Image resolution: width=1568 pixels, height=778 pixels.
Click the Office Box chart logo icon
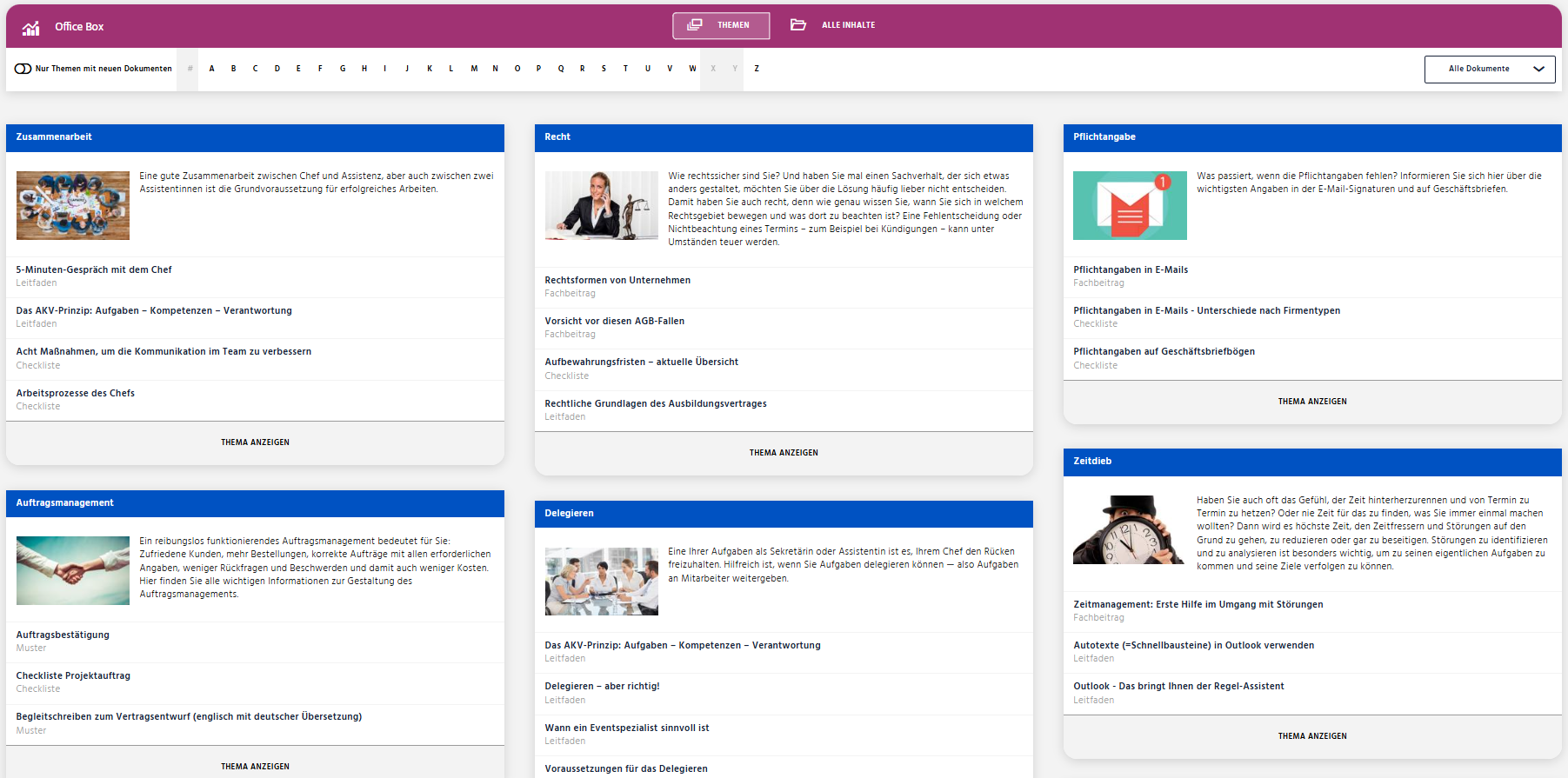pyautogui.click(x=30, y=28)
